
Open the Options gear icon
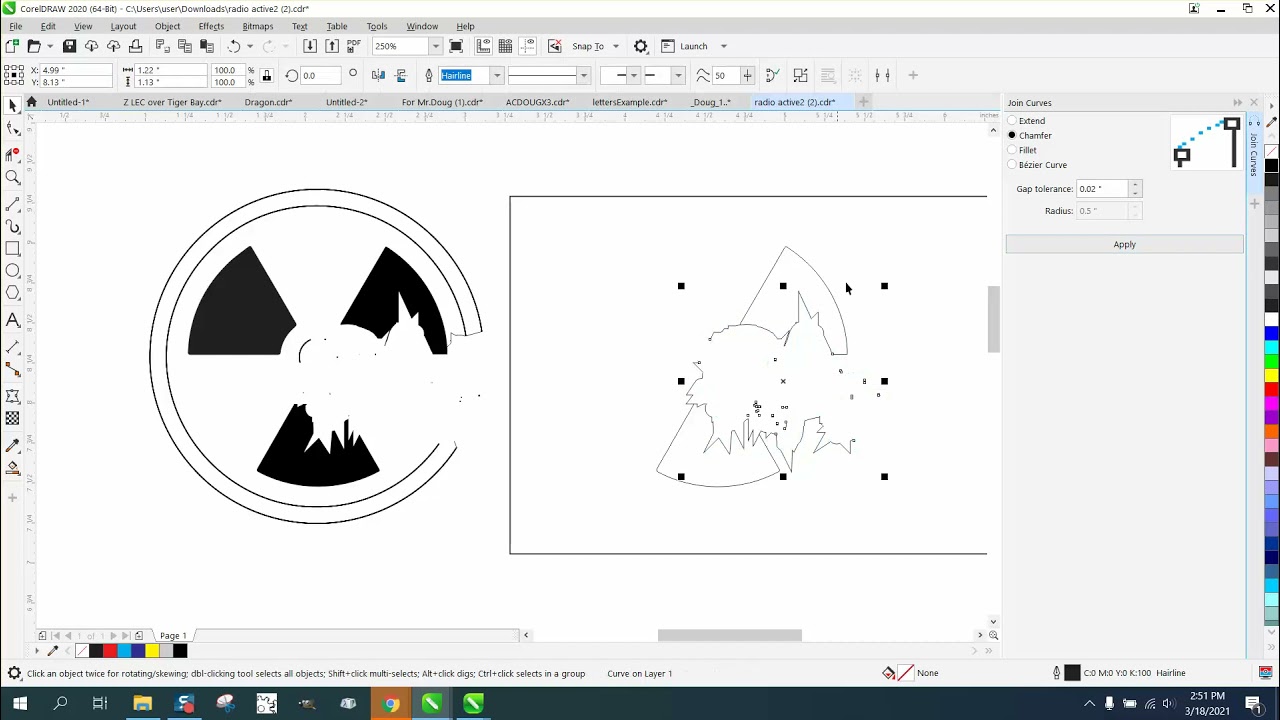[x=641, y=46]
